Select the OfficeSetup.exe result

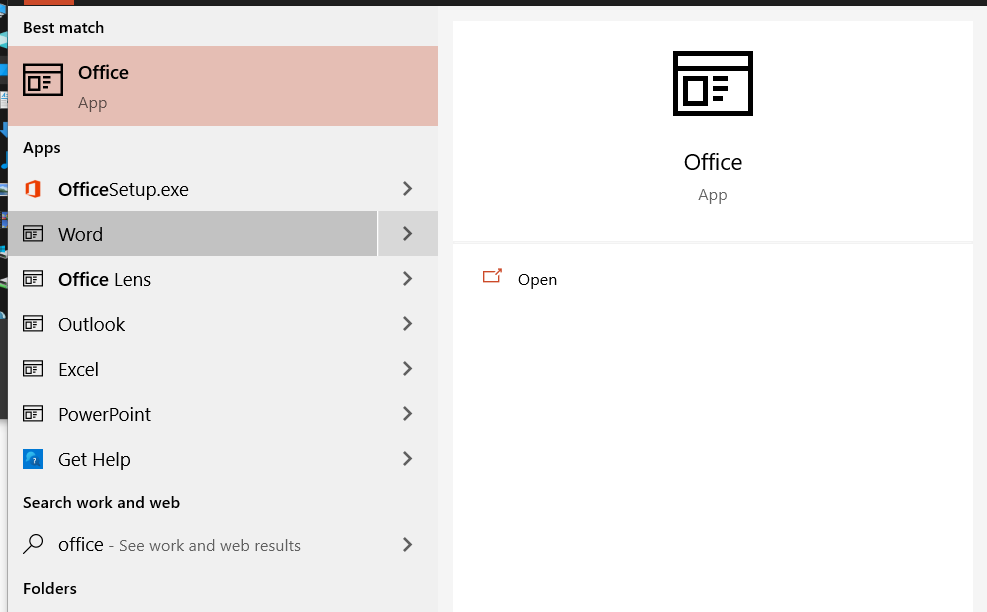click(x=193, y=189)
